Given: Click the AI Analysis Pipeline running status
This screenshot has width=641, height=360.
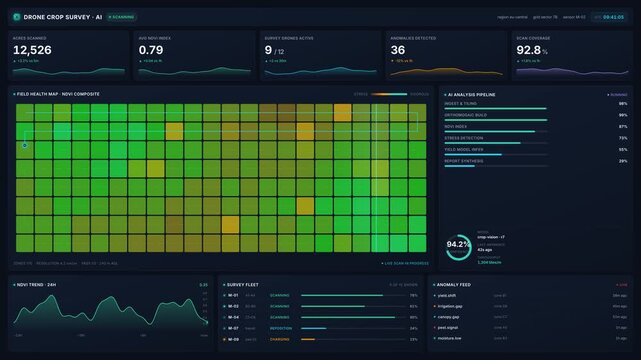Looking at the screenshot, I should 617,94.
